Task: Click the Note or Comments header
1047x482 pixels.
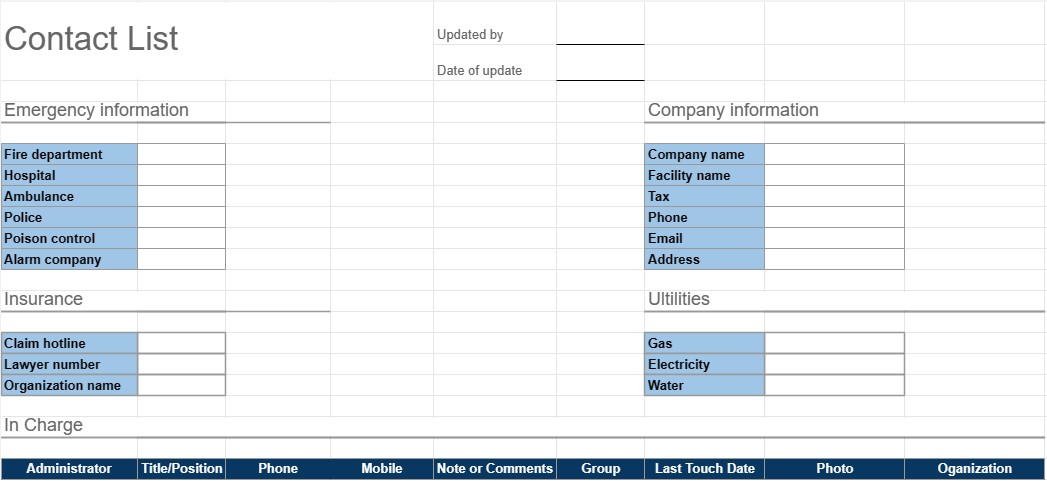Action: coord(494,468)
